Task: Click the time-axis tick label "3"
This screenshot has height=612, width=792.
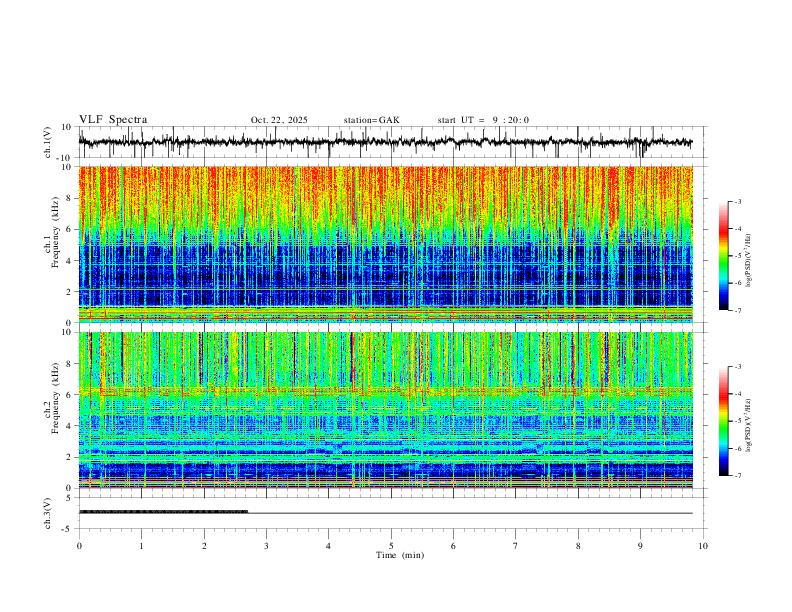Action: [266, 546]
